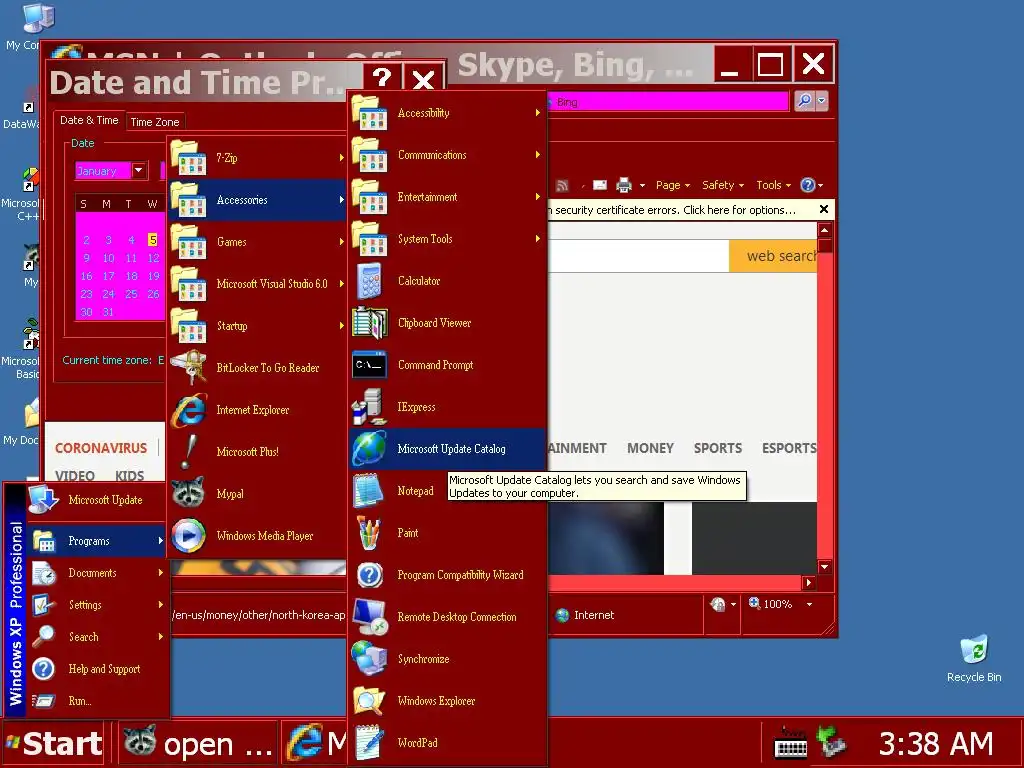The height and width of the screenshot is (768, 1024).
Task: Launch WordPad icon
Action: click(370, 743)
